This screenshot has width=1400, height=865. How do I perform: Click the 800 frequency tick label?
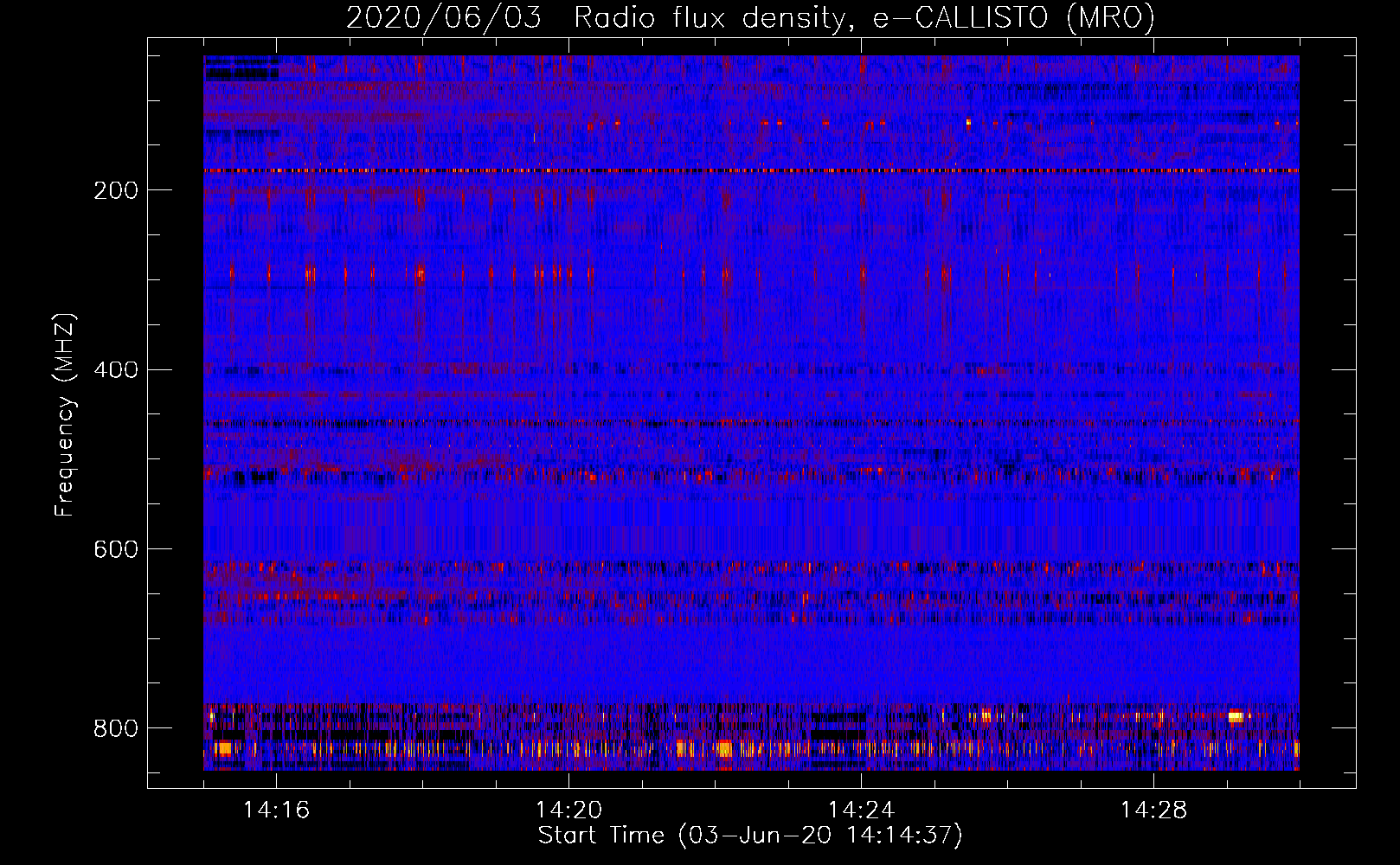tap(116, 729)
